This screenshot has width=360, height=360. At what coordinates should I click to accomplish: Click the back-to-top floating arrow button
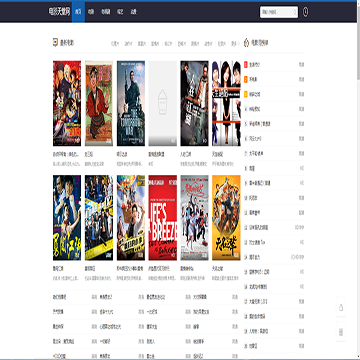pyautogui.click(x=341, y=307)
